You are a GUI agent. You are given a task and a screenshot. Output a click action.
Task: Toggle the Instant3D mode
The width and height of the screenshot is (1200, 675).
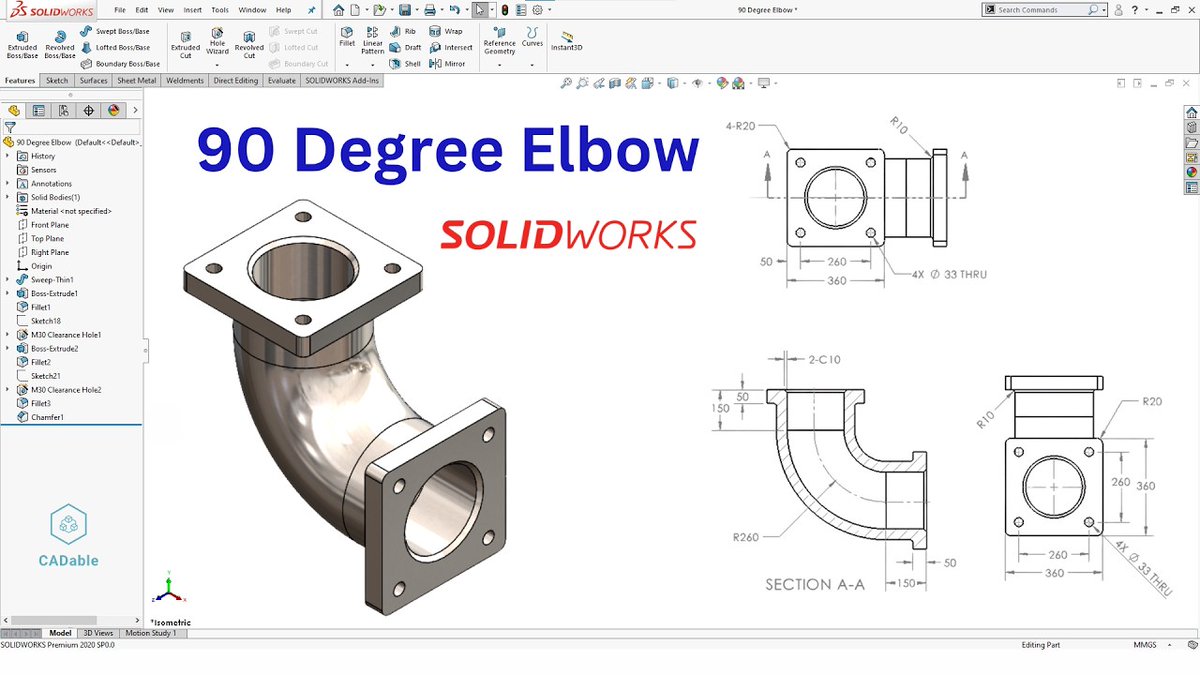pyautogui.click(x=567, y=40)
